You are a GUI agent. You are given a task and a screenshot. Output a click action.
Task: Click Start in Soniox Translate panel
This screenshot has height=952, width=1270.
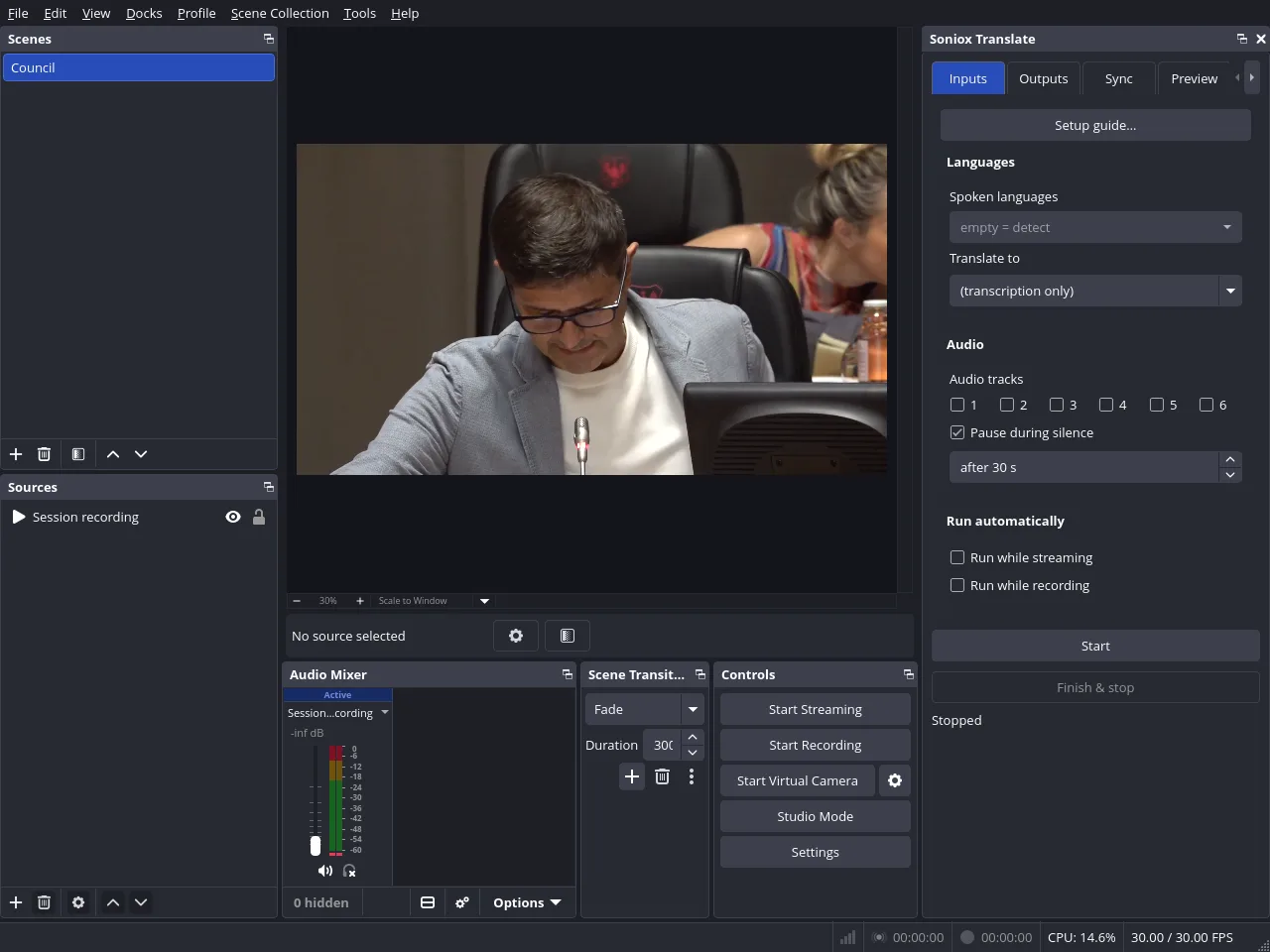point(1095,646)
